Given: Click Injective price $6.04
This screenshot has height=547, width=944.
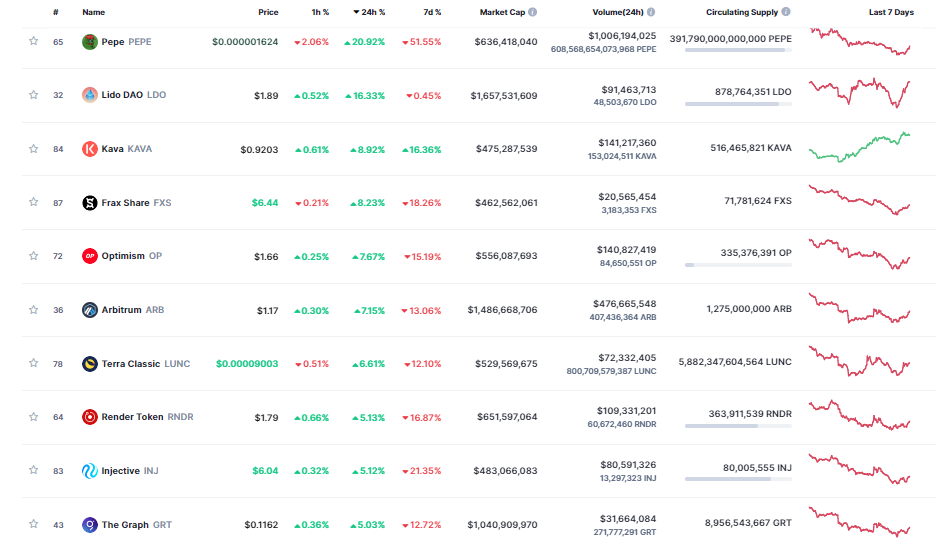Looking at the screenshot, I should pos(265,471).
